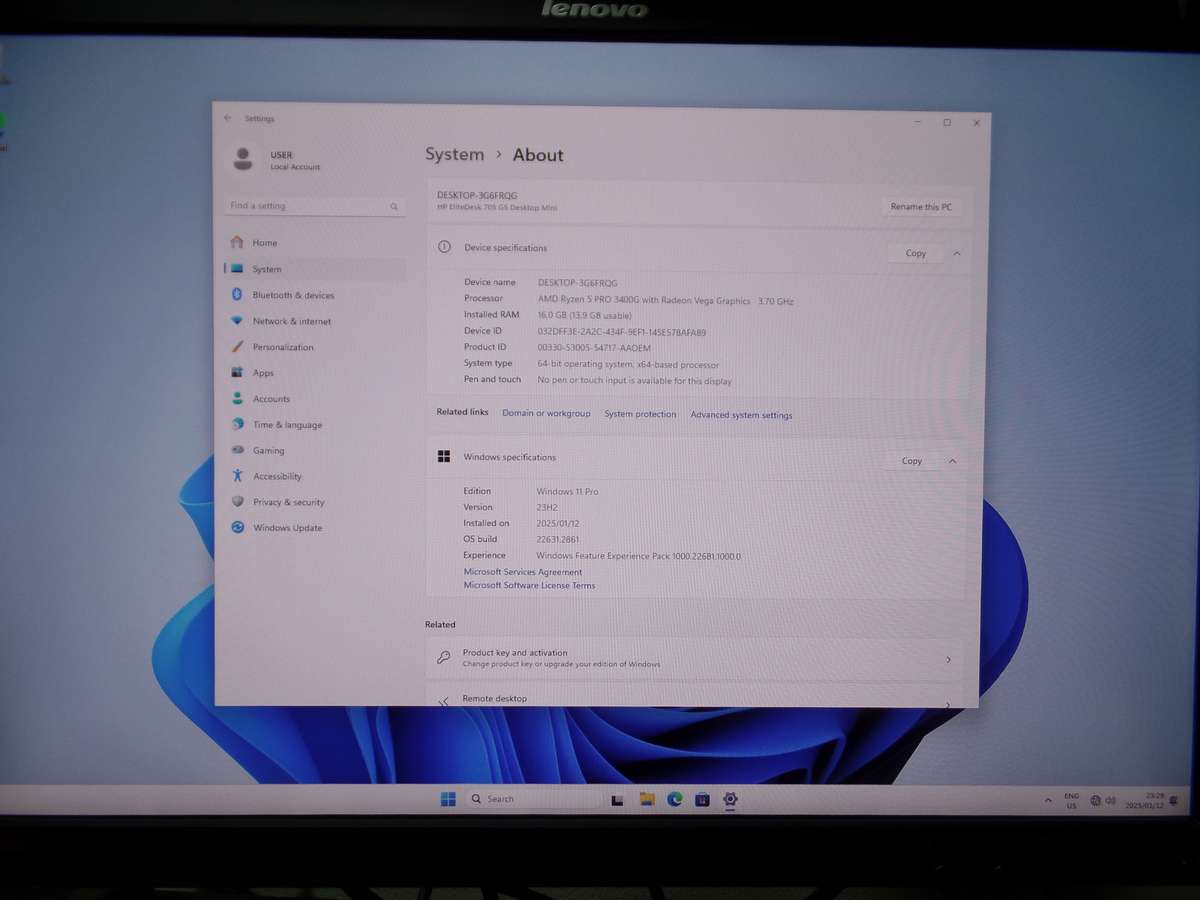Click the Find a setting search box
The height and width of the screenshot is (900, 1200).
point(312,206)
